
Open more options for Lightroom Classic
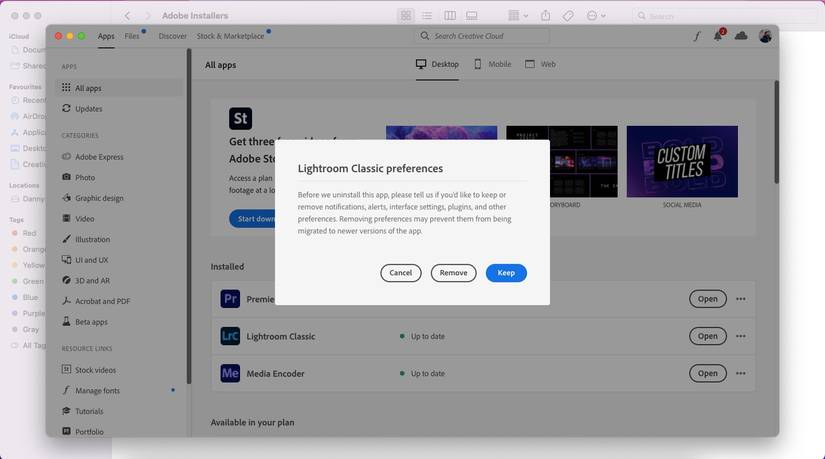pos(741,336)
